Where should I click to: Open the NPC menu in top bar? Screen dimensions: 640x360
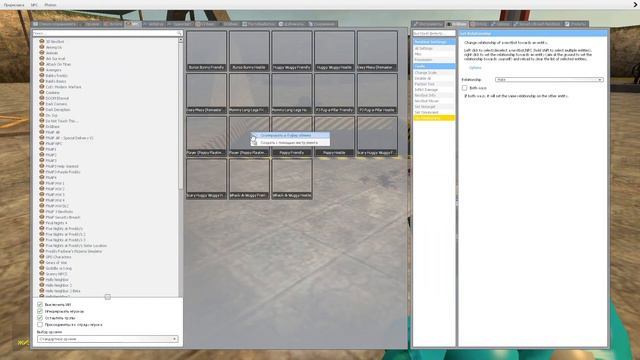pos(34,5)
